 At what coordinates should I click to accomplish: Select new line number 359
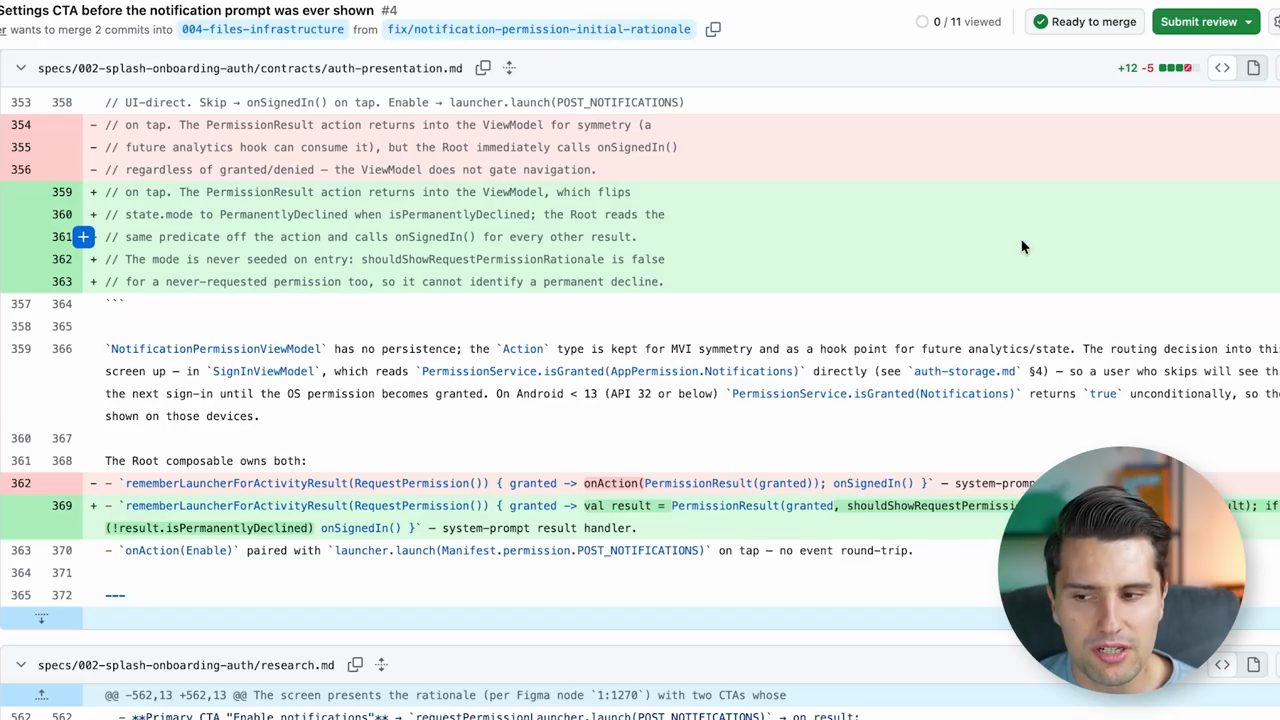pos(62,192)
